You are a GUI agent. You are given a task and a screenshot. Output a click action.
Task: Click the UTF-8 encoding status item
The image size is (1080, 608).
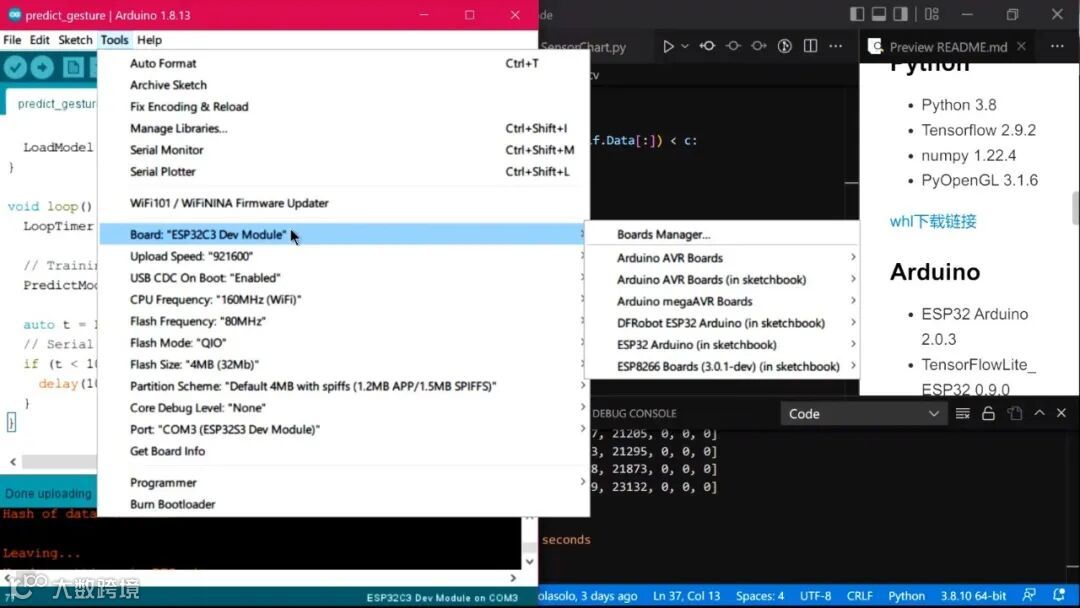click(816, 596)
